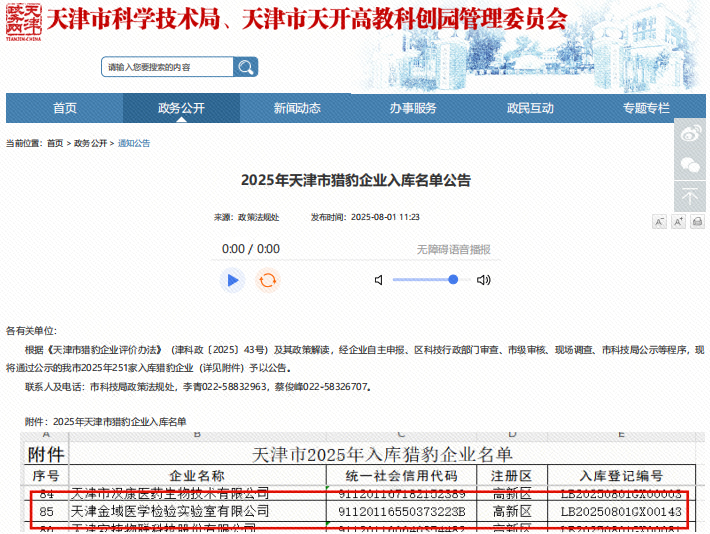Click the loud speaker volume icon
Screen dimensions: 710x534
pyautogui.click(x=484, y=280)
